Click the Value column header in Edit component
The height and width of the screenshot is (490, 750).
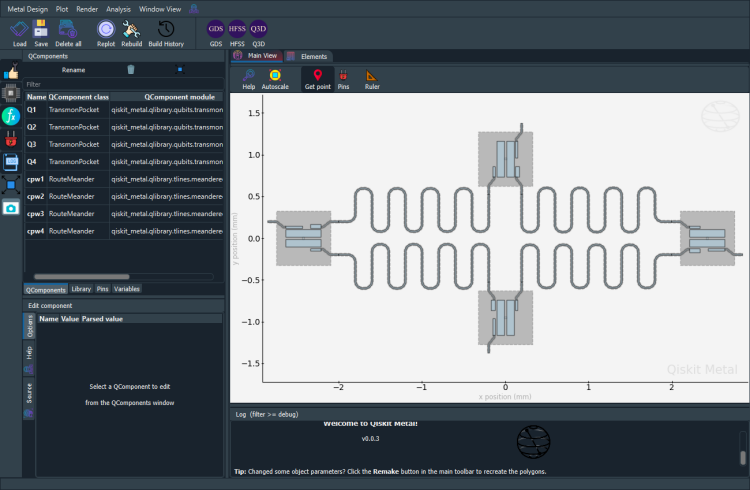click(x=70, y=319)
